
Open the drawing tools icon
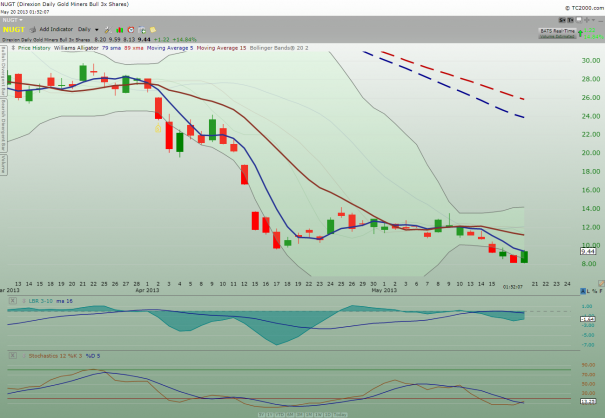coord(108,30)
